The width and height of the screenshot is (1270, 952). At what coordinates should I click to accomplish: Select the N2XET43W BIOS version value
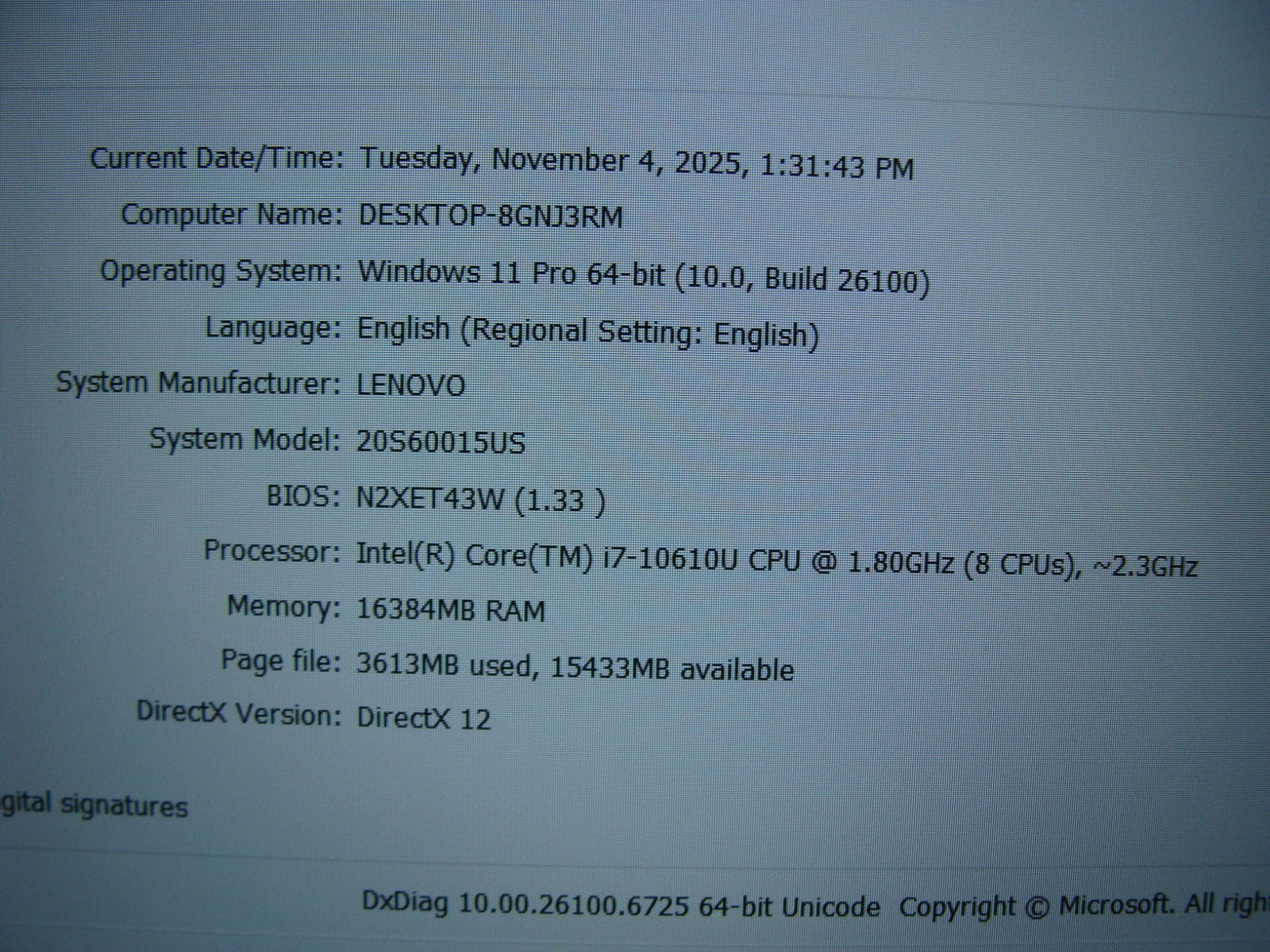coord(480,501)
